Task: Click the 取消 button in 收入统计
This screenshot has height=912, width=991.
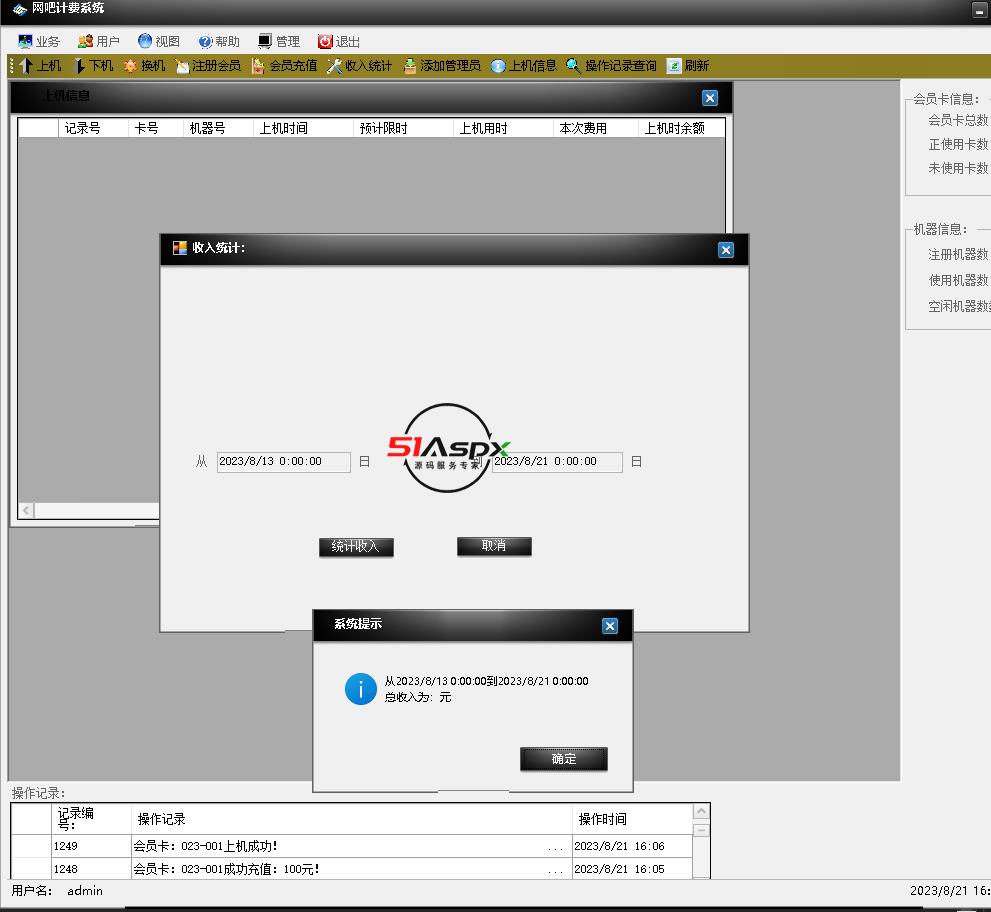Action: (494, 545)
